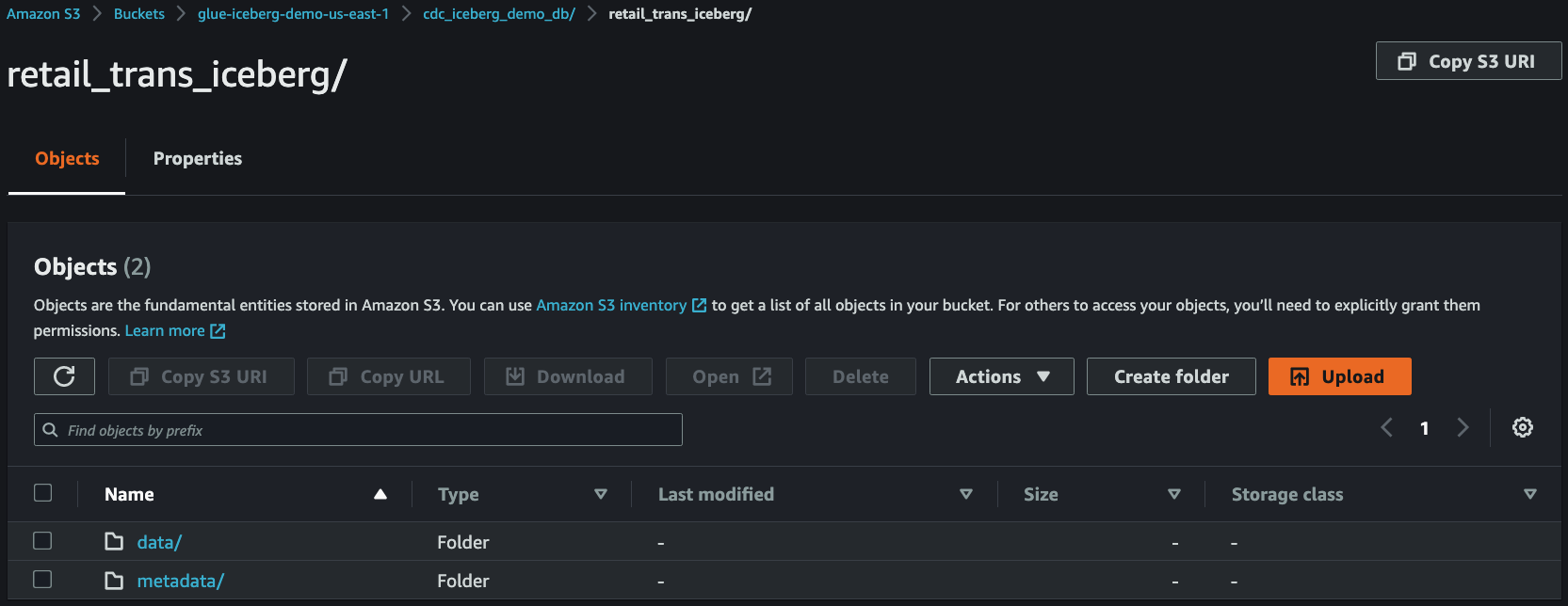Click the Last modified column header text
This screenshot has height=606, width=1568.
716,494
